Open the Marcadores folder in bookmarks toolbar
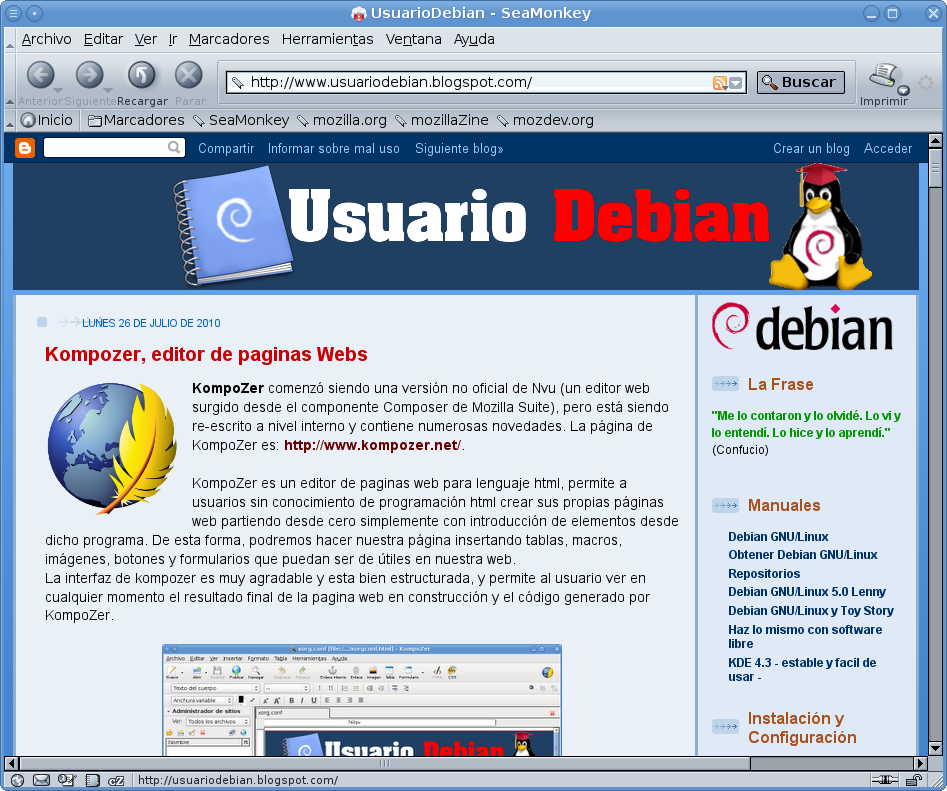The height and width of the screenshot is (791, 947). coord(136,120)
